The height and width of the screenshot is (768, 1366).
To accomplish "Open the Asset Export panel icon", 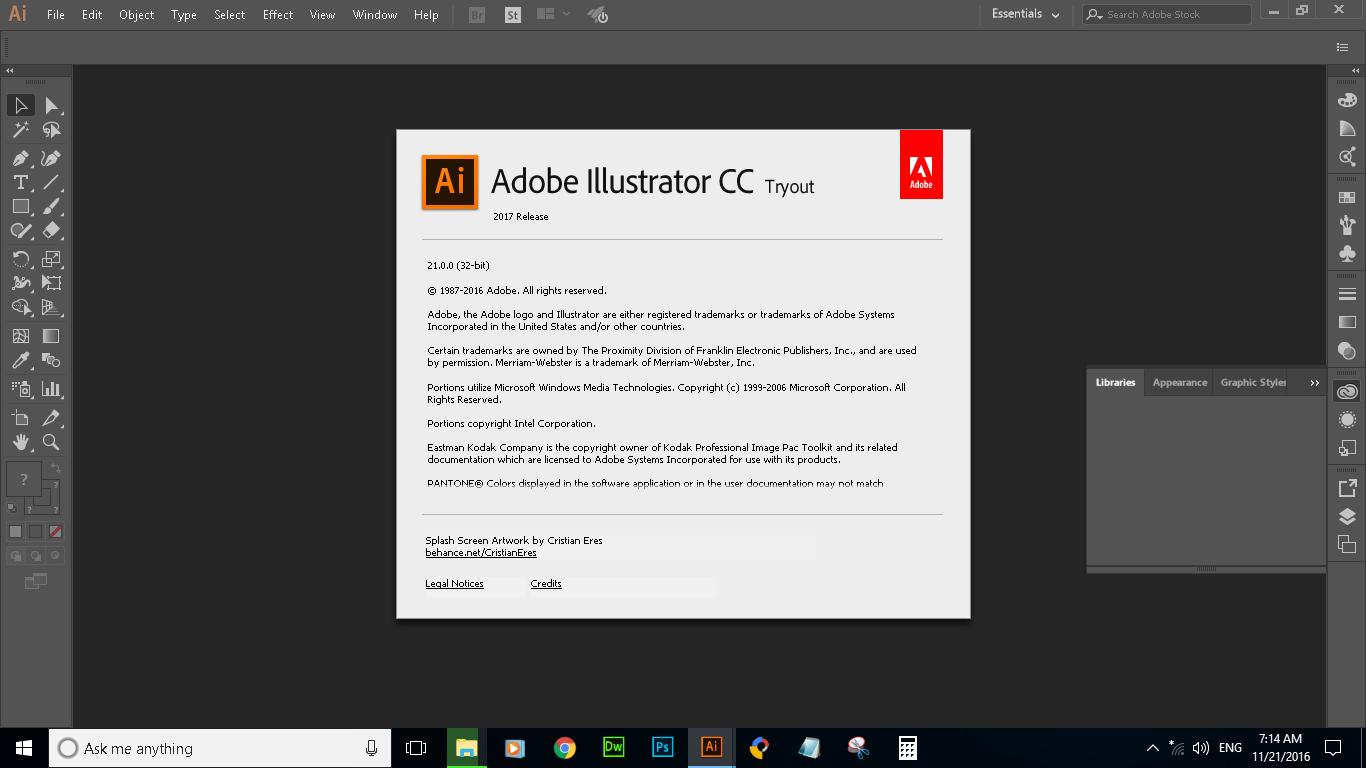I will pyautogui.click(x=1347, y=488).
